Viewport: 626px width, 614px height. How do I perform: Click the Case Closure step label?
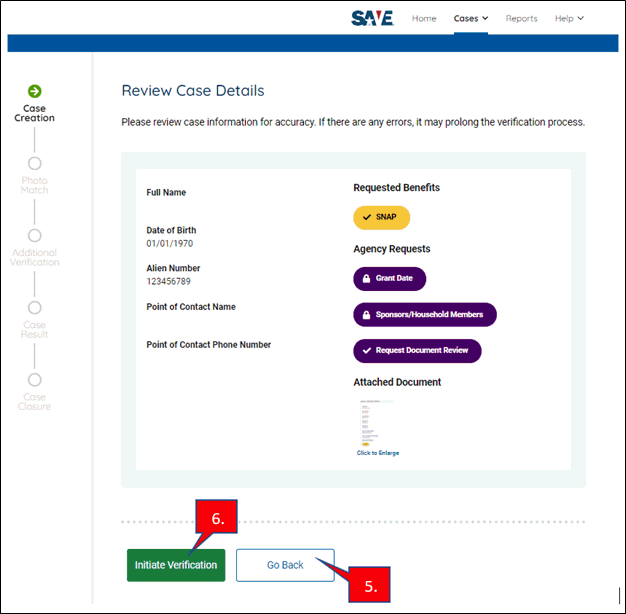[34, 402]
